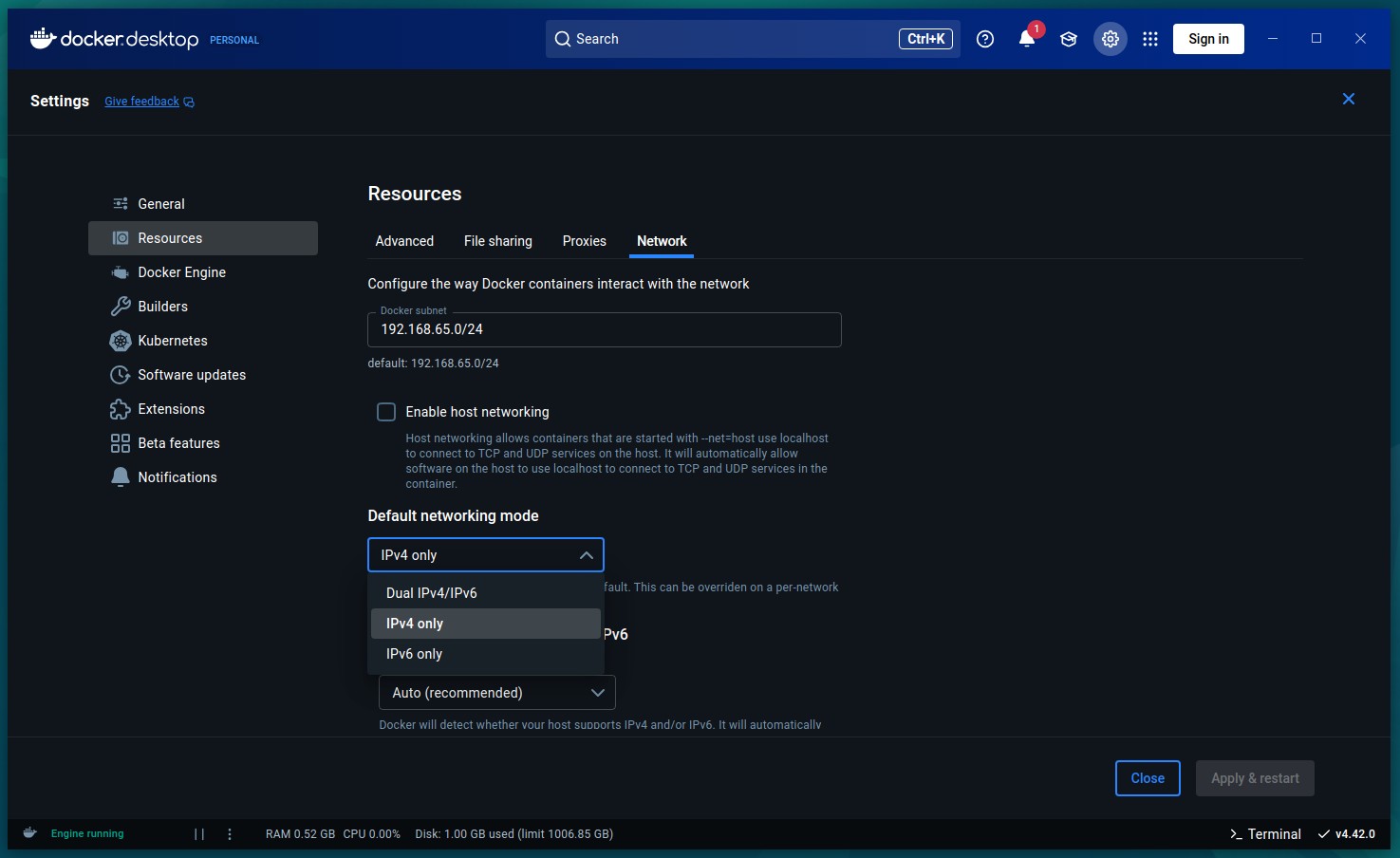The image size is (1400, 858).
Task: Click the Builders wrench icon
Action: coord(121,307)
